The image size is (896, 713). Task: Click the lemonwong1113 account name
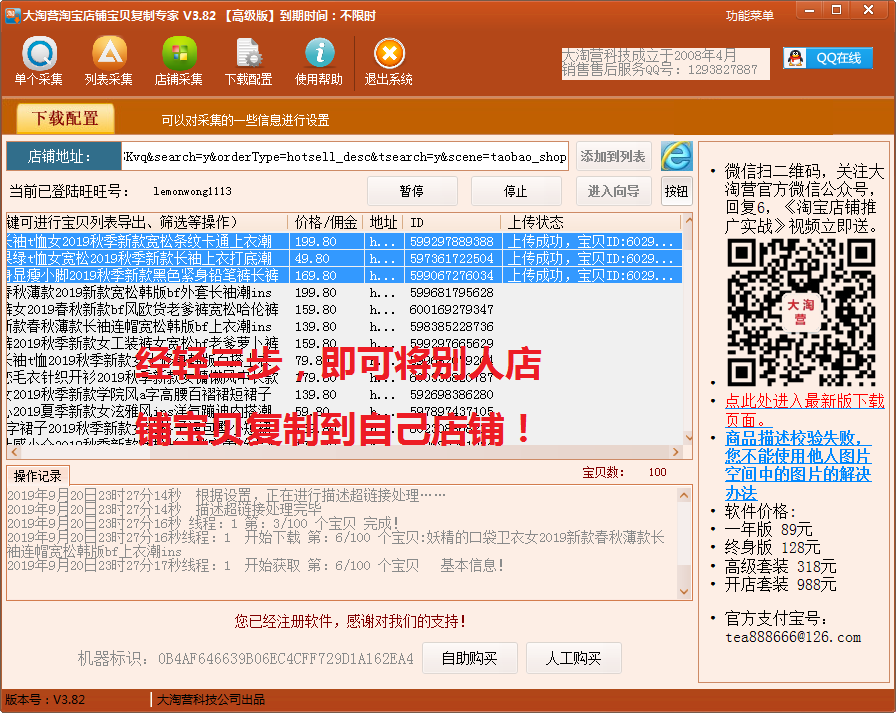coord(193,191)
